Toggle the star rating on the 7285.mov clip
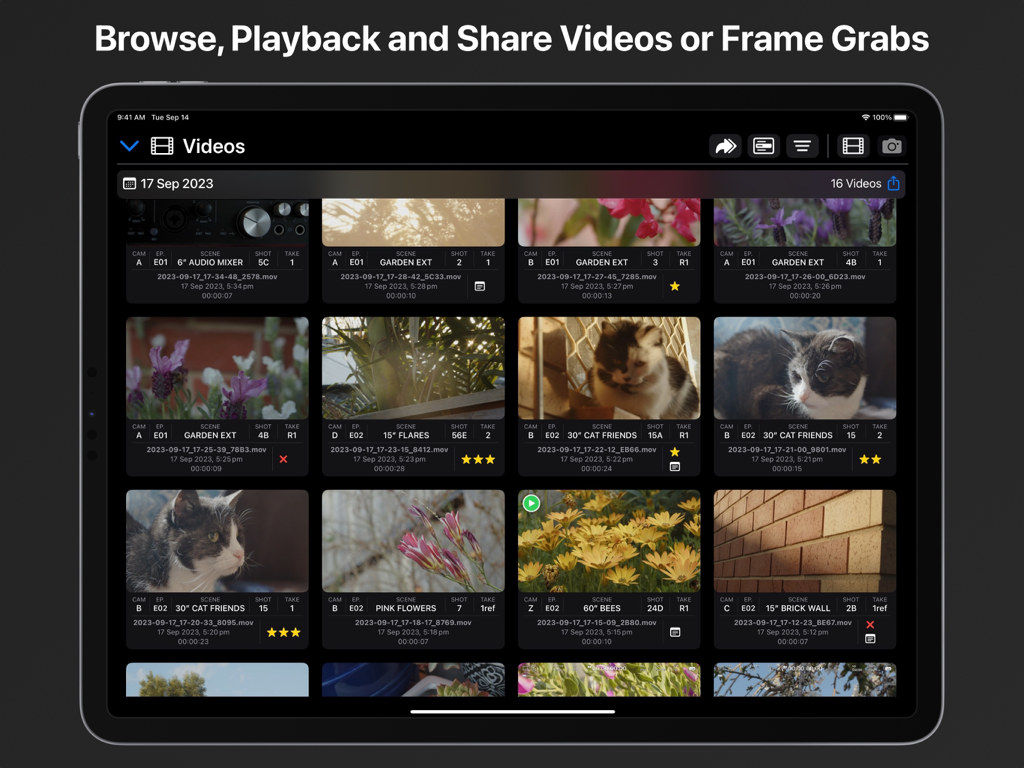The image size is (1024, 768). click(x=675, y=286)
